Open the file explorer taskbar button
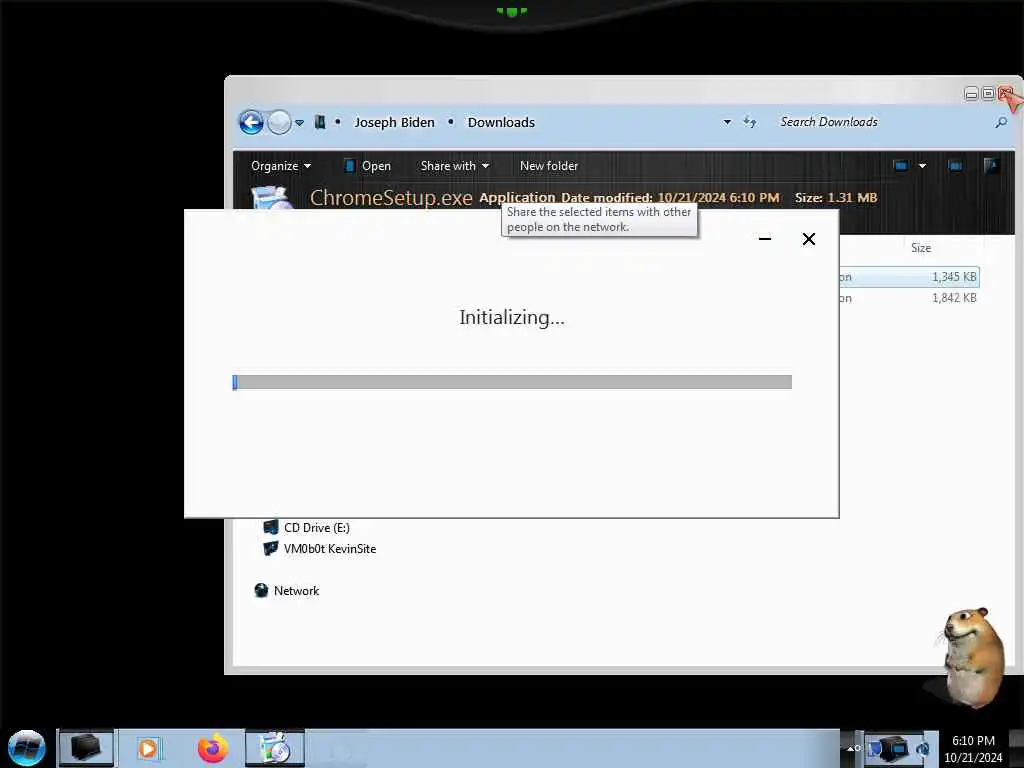Screen dimensions: 1024x768 point(86,748)
